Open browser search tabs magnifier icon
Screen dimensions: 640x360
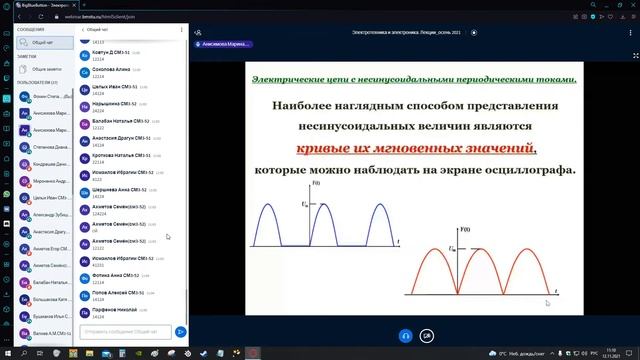coord(593,5)
